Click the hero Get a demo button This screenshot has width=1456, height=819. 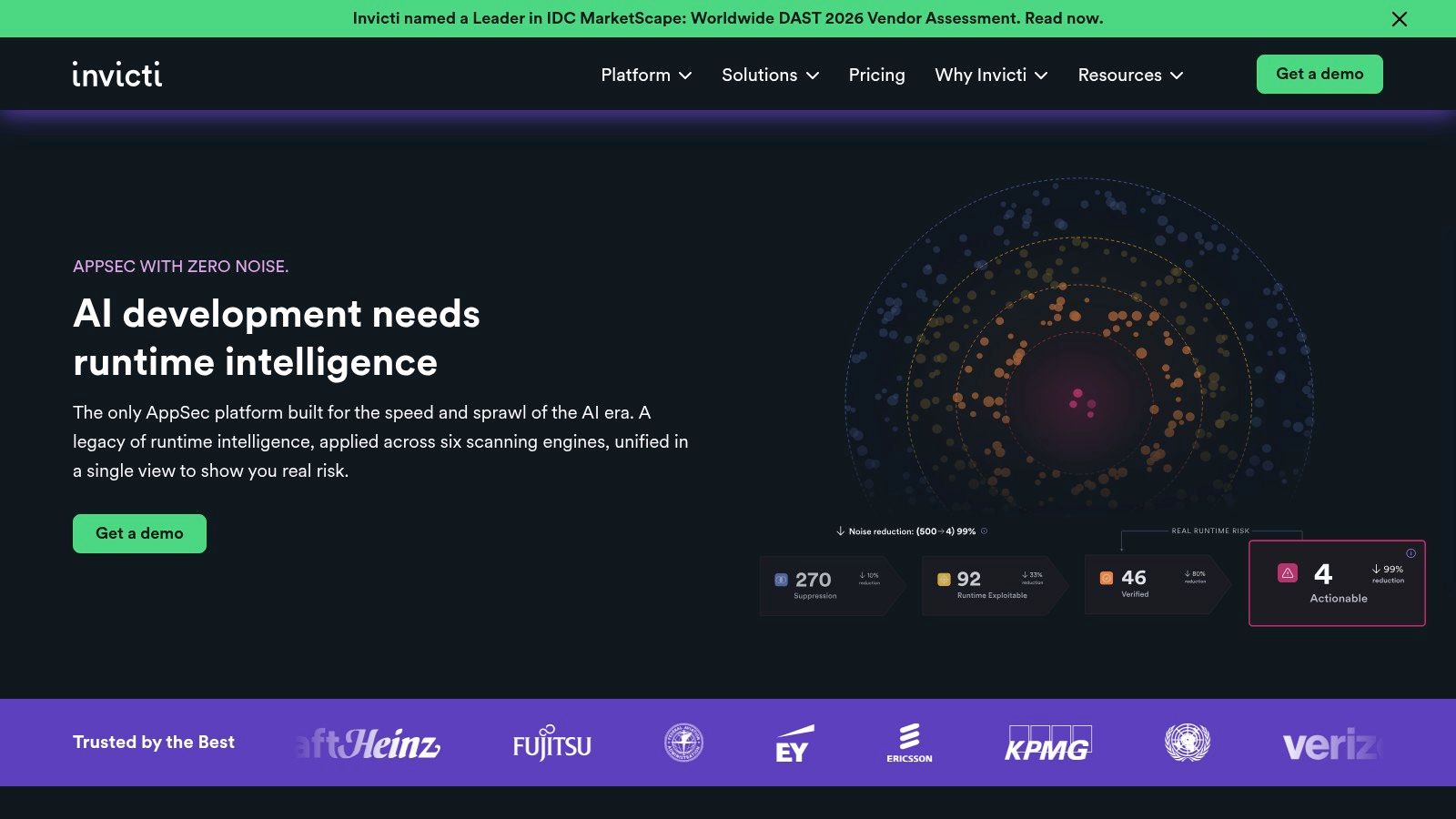pyautogui.click(x=139, y=533)
